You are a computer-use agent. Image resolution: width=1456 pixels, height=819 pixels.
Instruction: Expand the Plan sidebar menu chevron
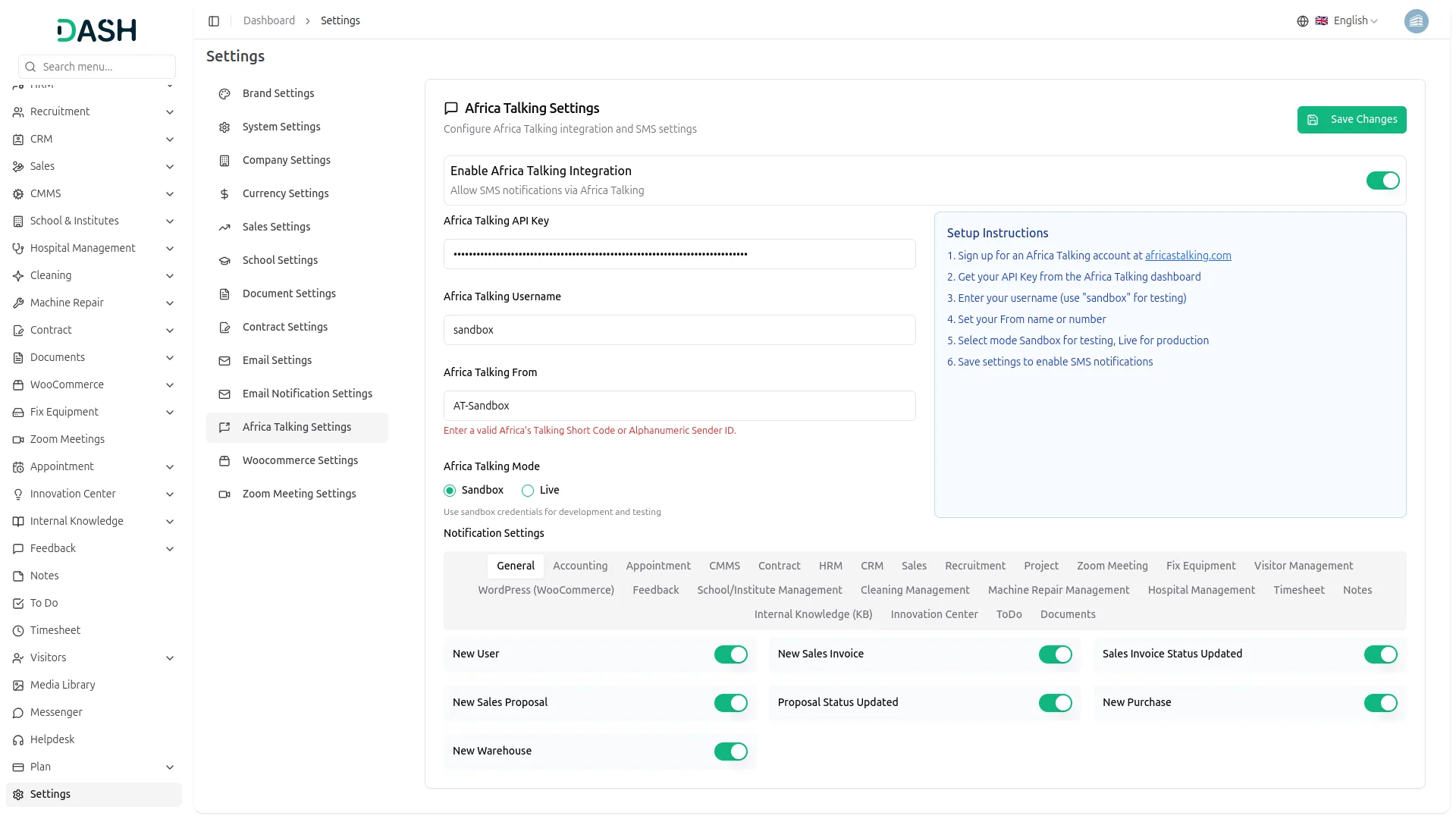tap(170, 767)
